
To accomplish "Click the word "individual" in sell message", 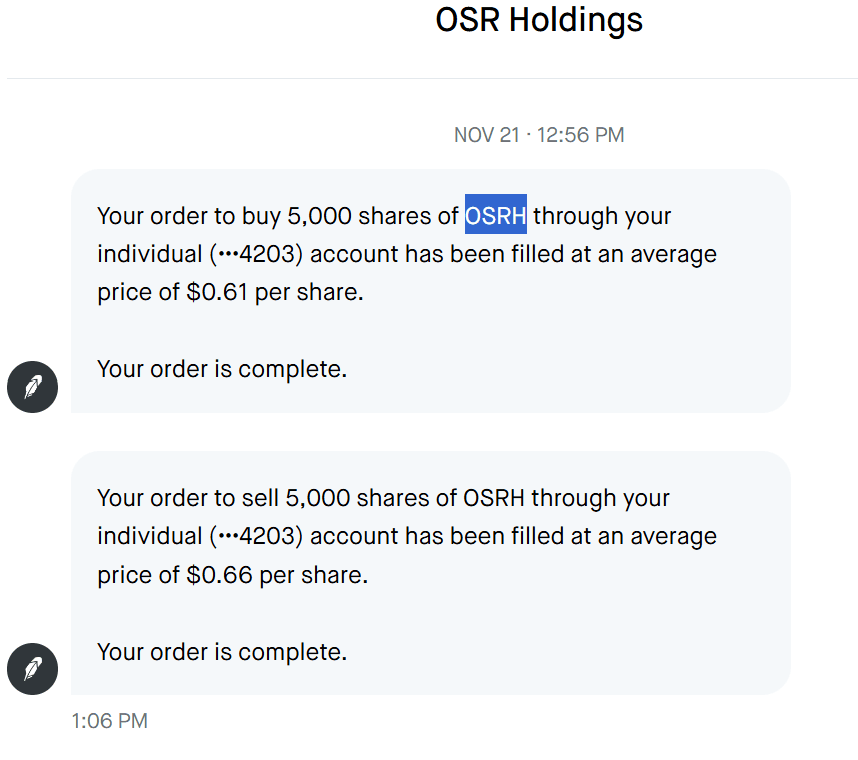I will [150, 537].
